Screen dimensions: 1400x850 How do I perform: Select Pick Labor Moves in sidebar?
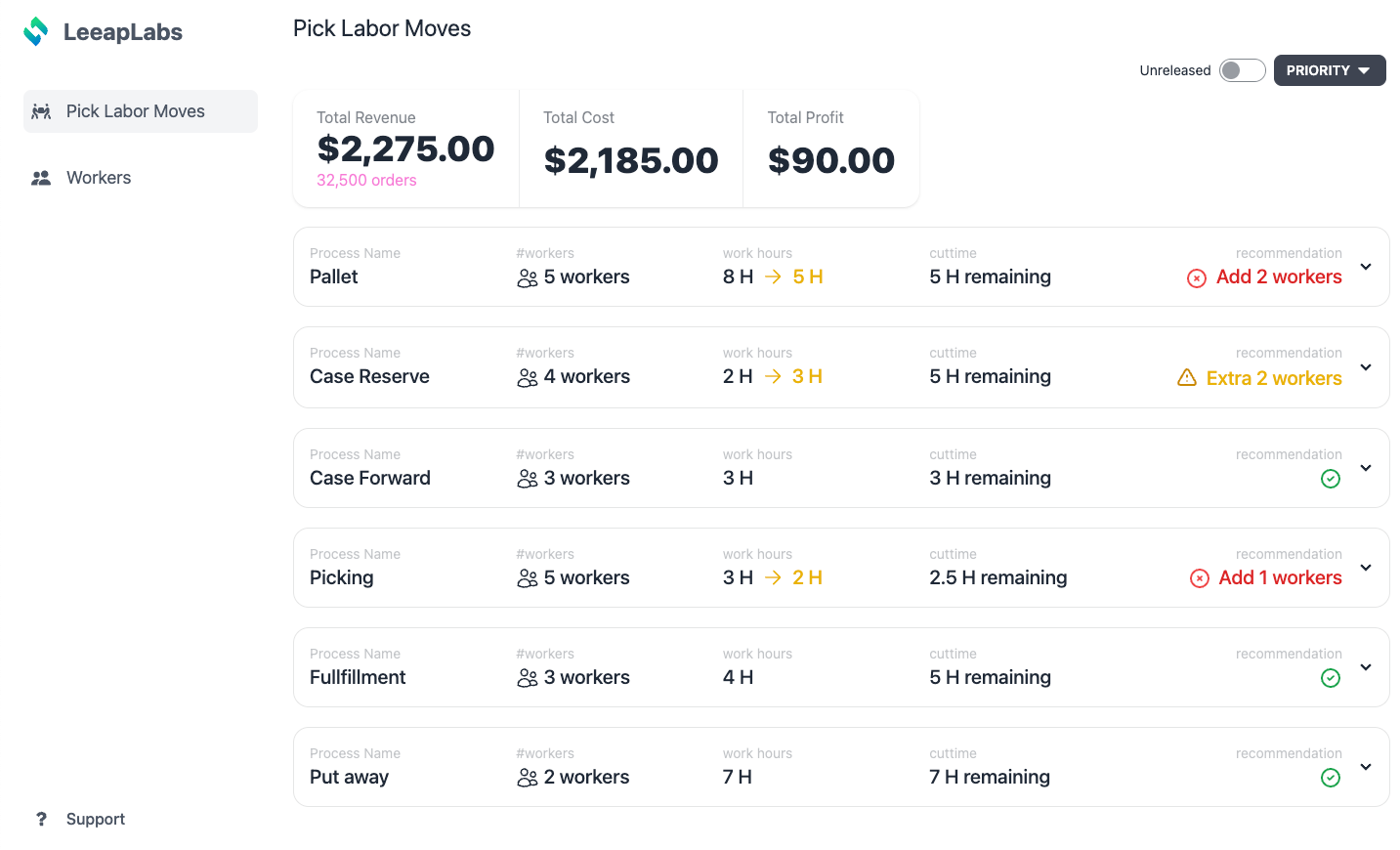click(x=136, y=111)
